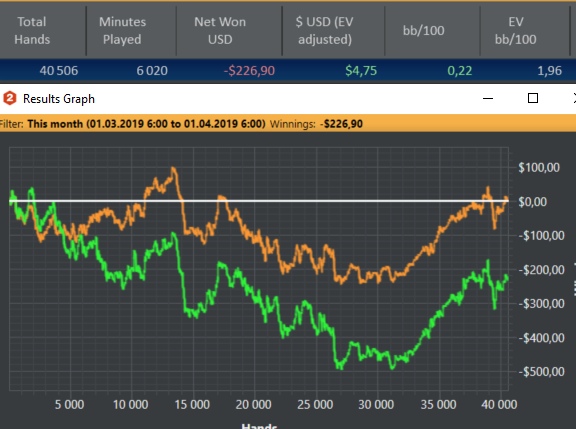Click the 35 000 hands axis label
The height and width of the screenshot is (429, 576).
tap(438, 404)
